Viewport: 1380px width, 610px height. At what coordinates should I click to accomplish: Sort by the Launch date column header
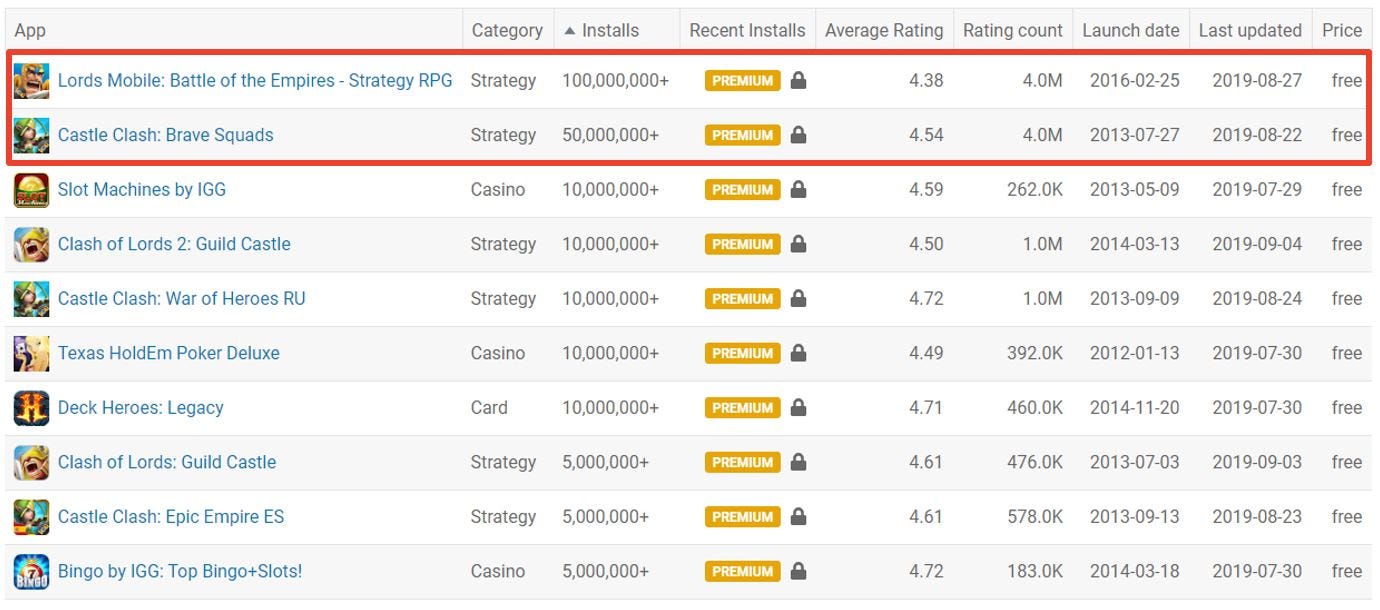(x=1131, y=30)
